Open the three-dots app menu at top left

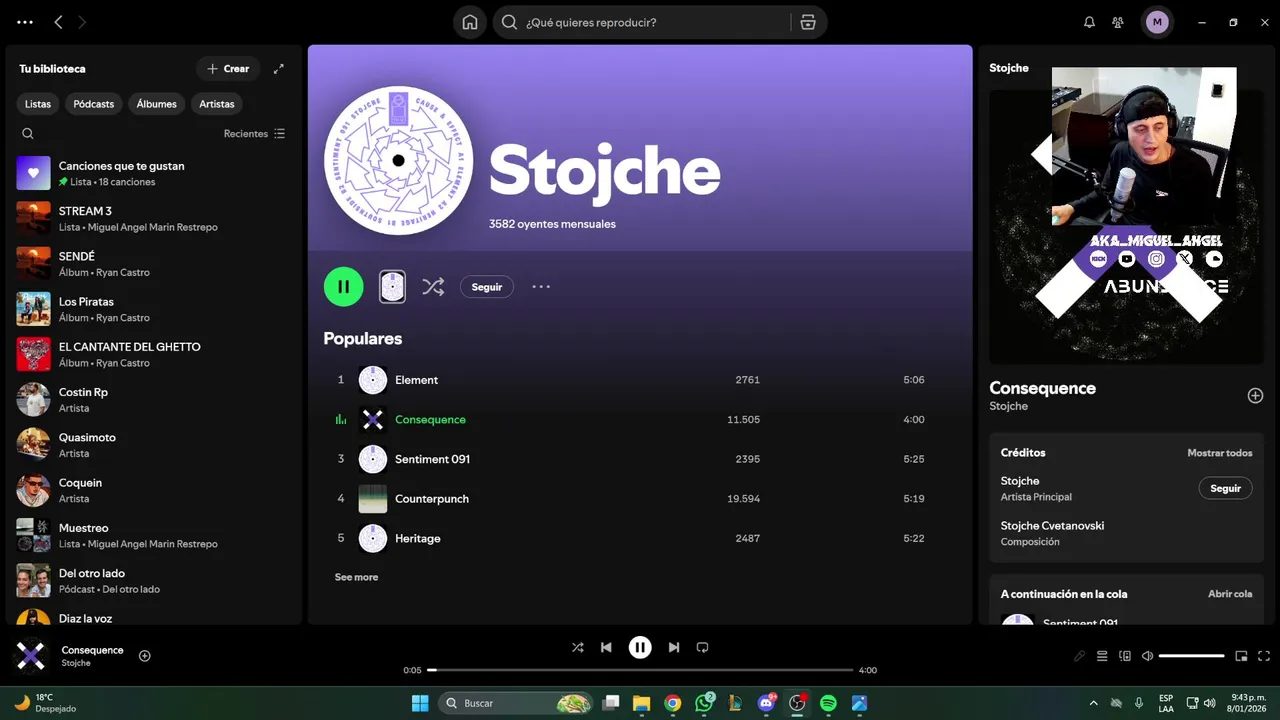(x=25, y=22)
